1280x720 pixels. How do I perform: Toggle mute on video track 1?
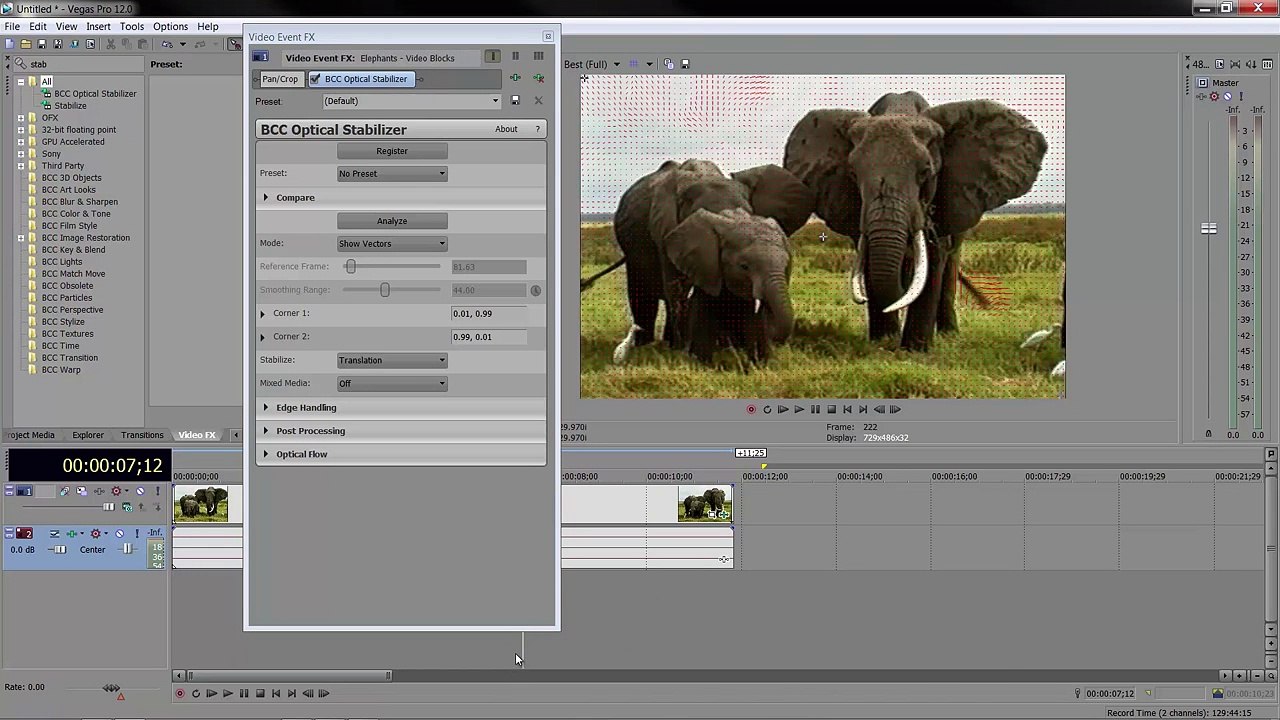[140, 491]
